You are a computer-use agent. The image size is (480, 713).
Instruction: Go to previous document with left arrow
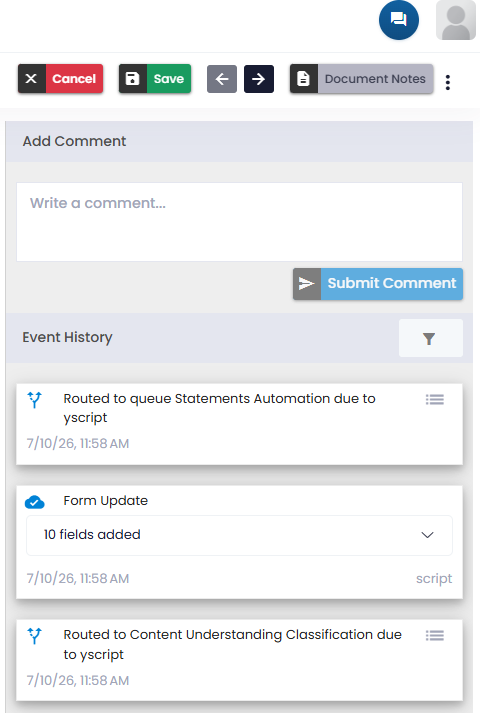[x=222, y=79]
